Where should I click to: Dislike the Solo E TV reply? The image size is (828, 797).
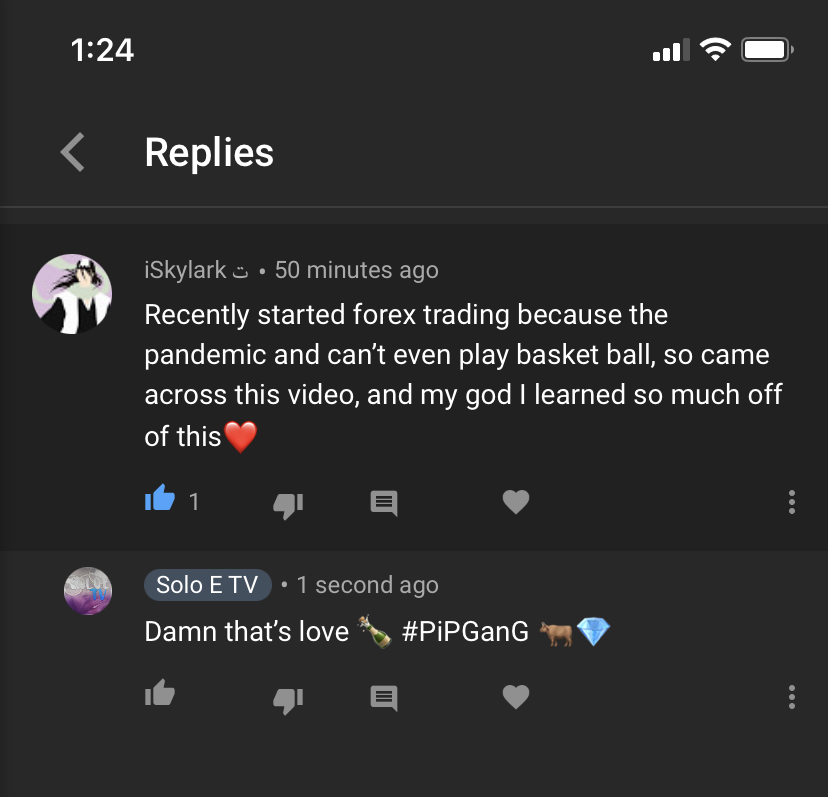[x=288, y=697]
